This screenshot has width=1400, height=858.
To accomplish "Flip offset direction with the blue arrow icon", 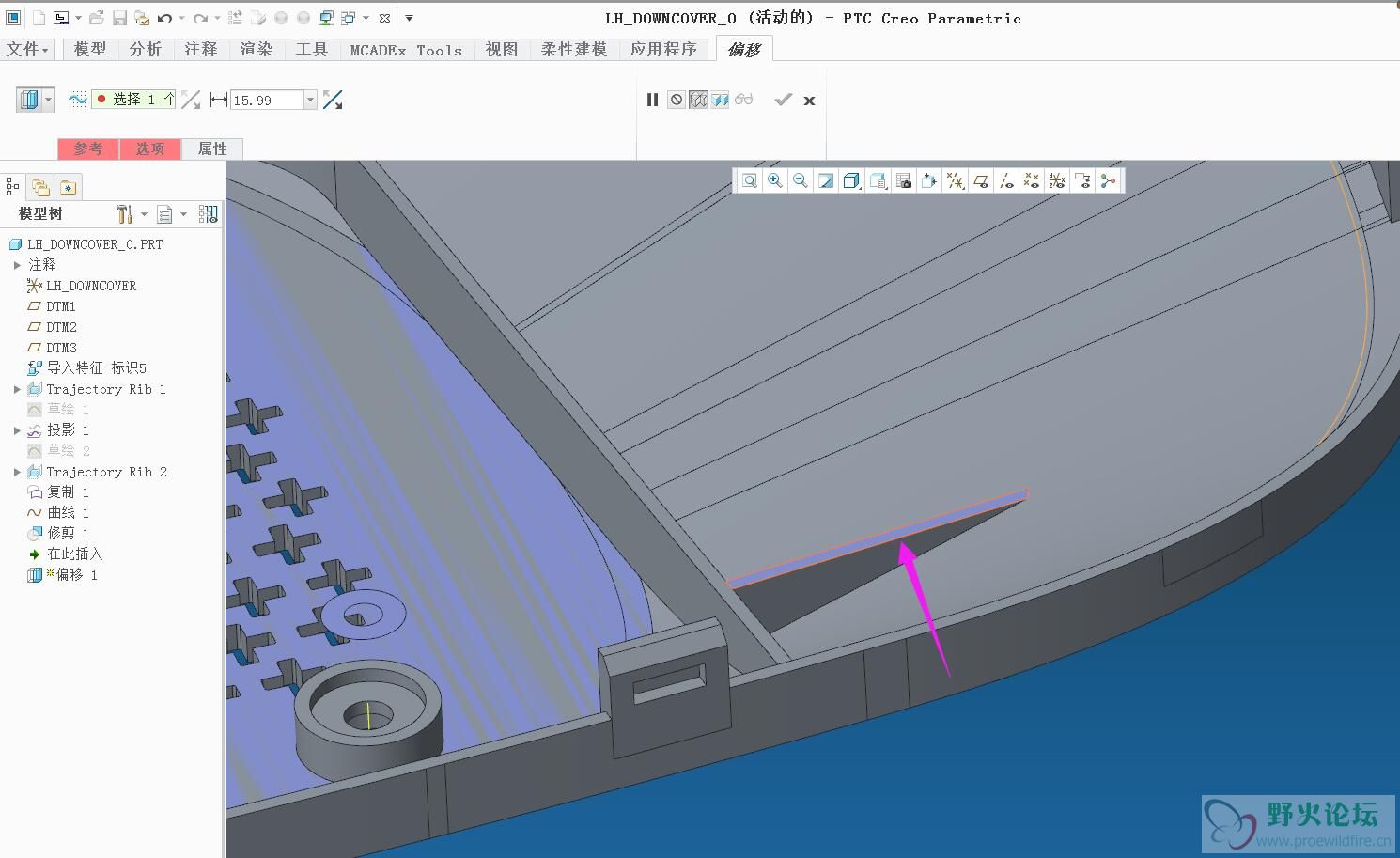I will 333,100.
